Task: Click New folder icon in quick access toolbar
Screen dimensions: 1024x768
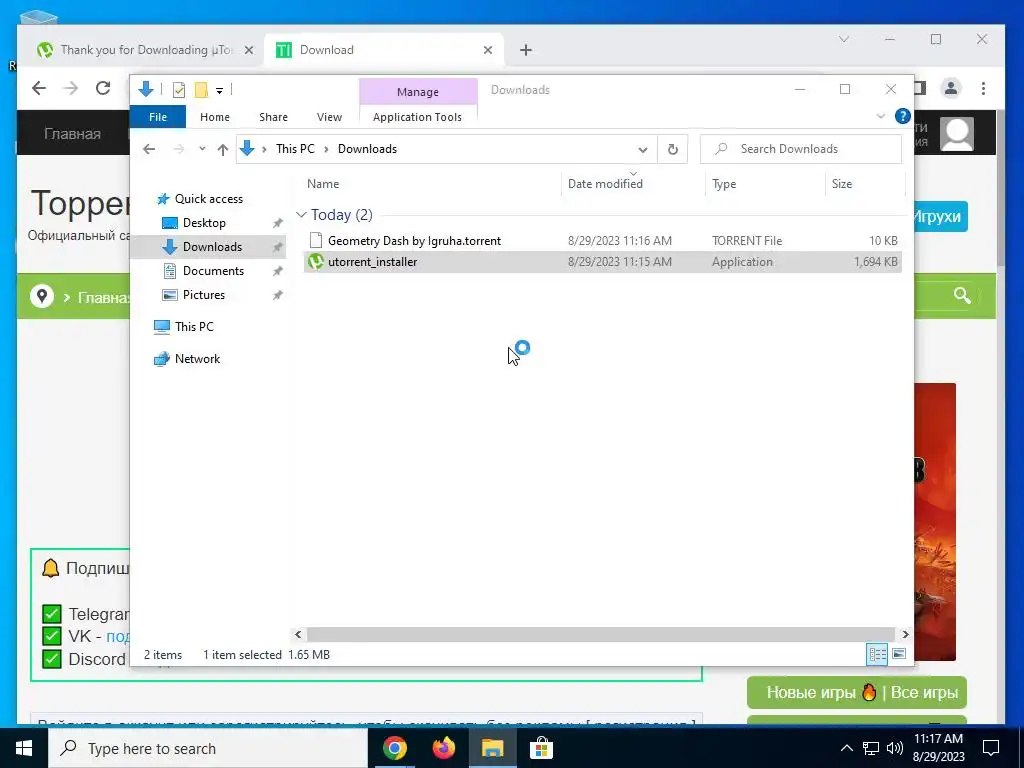Action: click(x=202, y=90)
